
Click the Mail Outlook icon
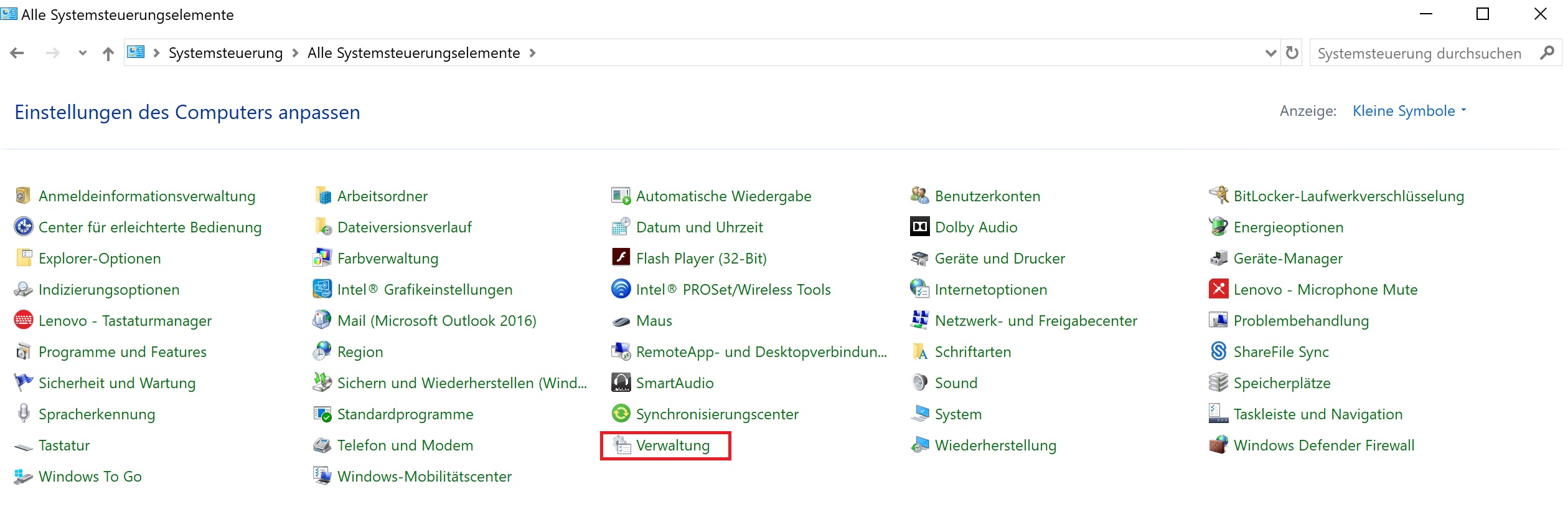tap(322, 320)
